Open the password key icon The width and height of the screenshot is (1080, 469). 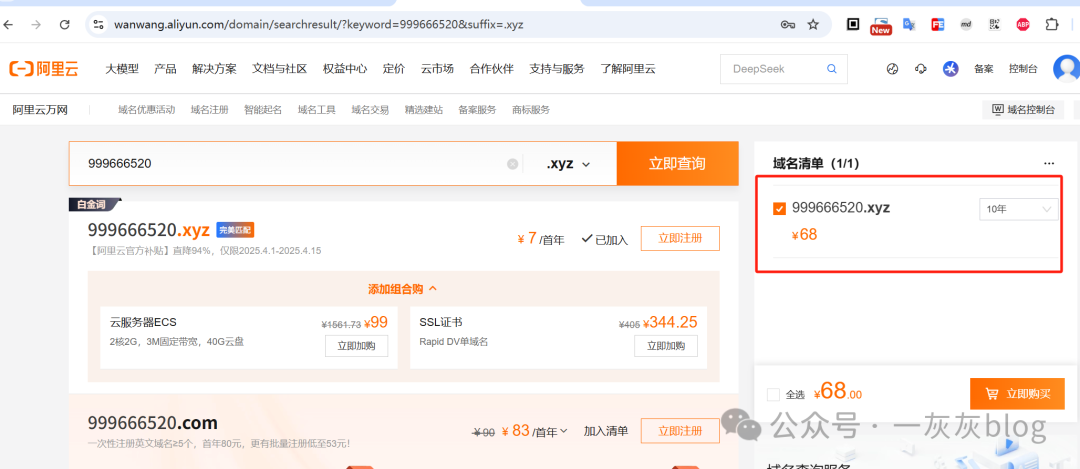788,25
